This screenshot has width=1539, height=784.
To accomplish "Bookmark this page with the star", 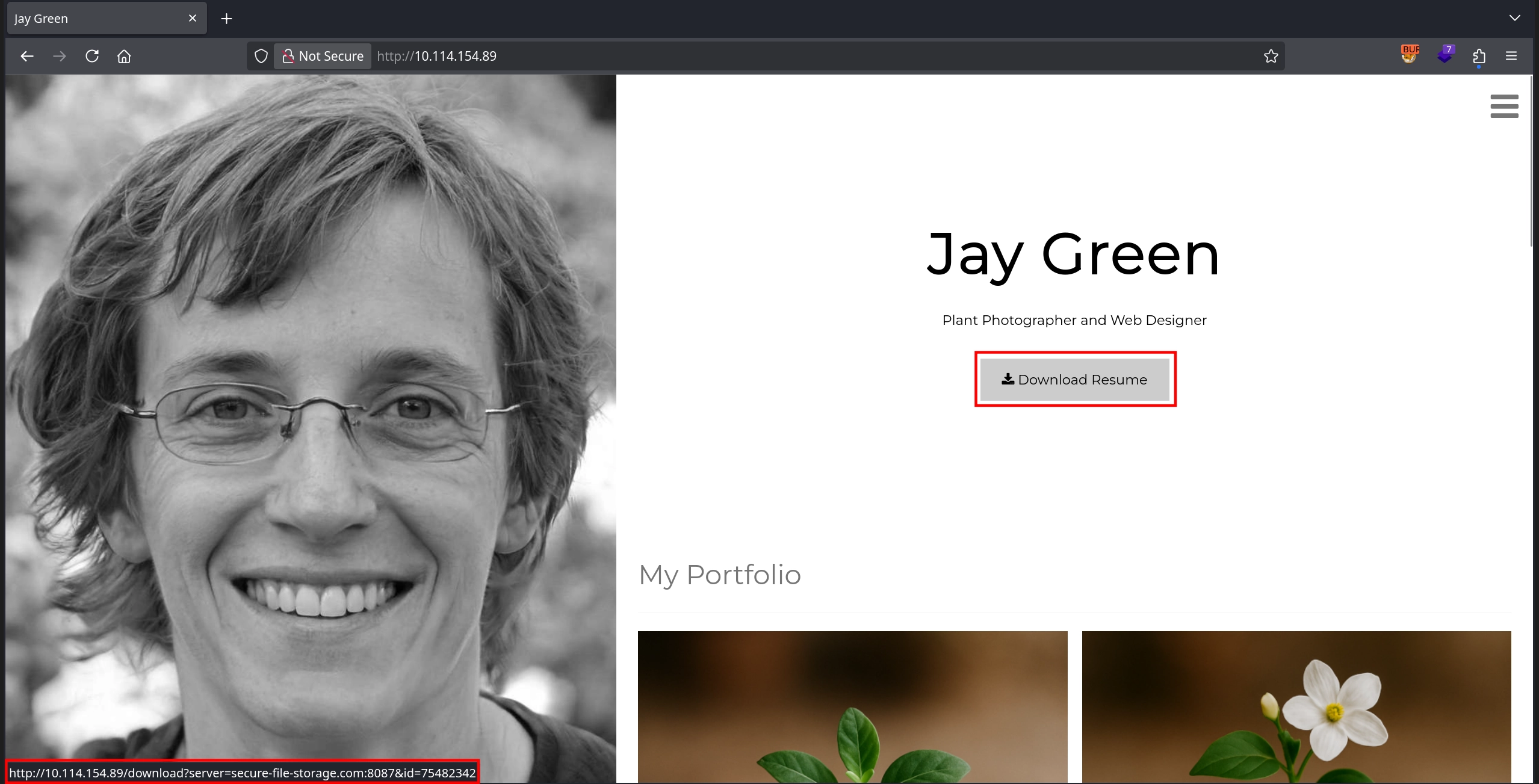I will [1271, 56].
